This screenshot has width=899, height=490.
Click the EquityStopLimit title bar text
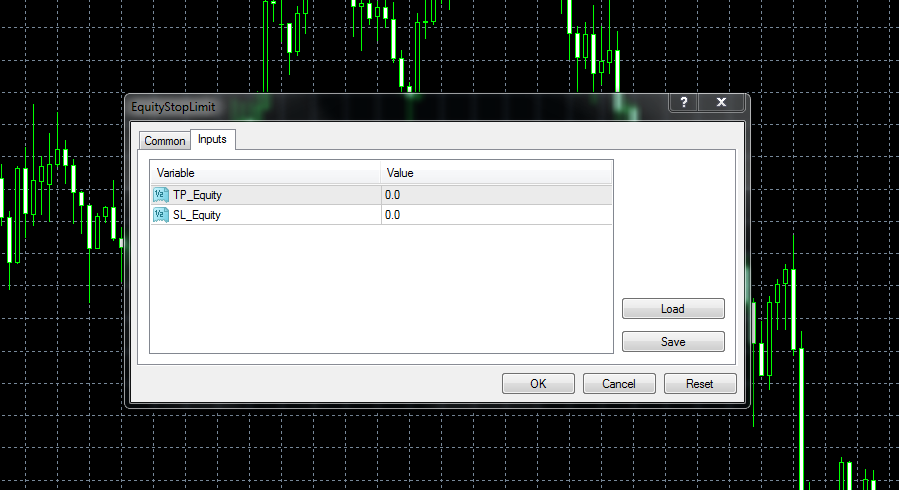point(173,107)
